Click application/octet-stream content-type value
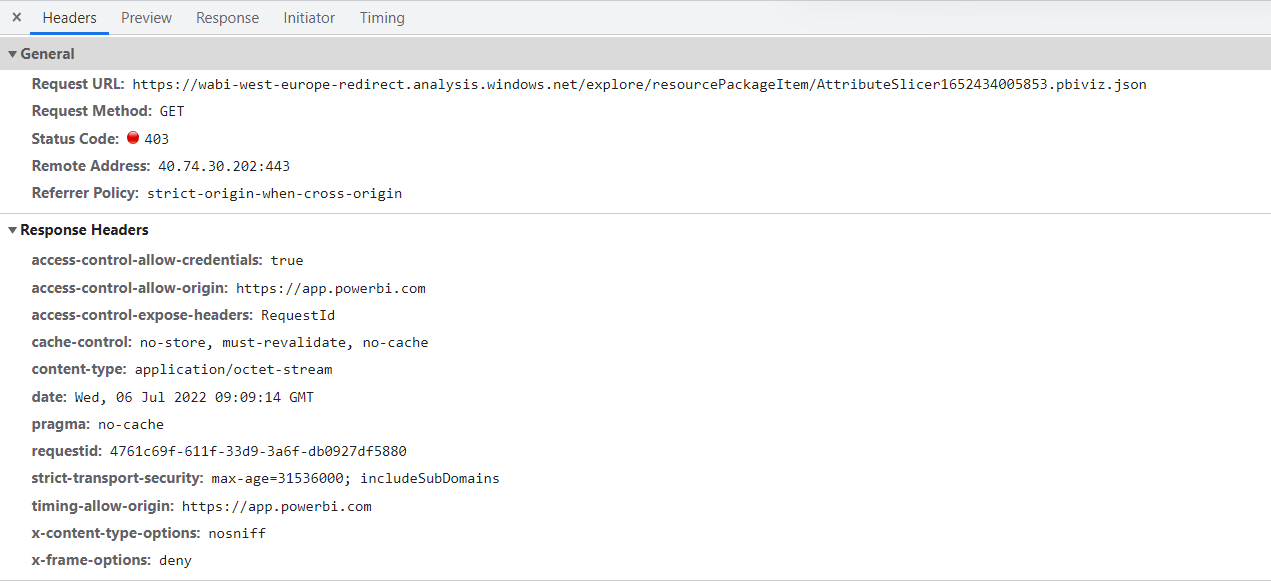The width and height of the screenshot is (1271, 585). (233, 369)
